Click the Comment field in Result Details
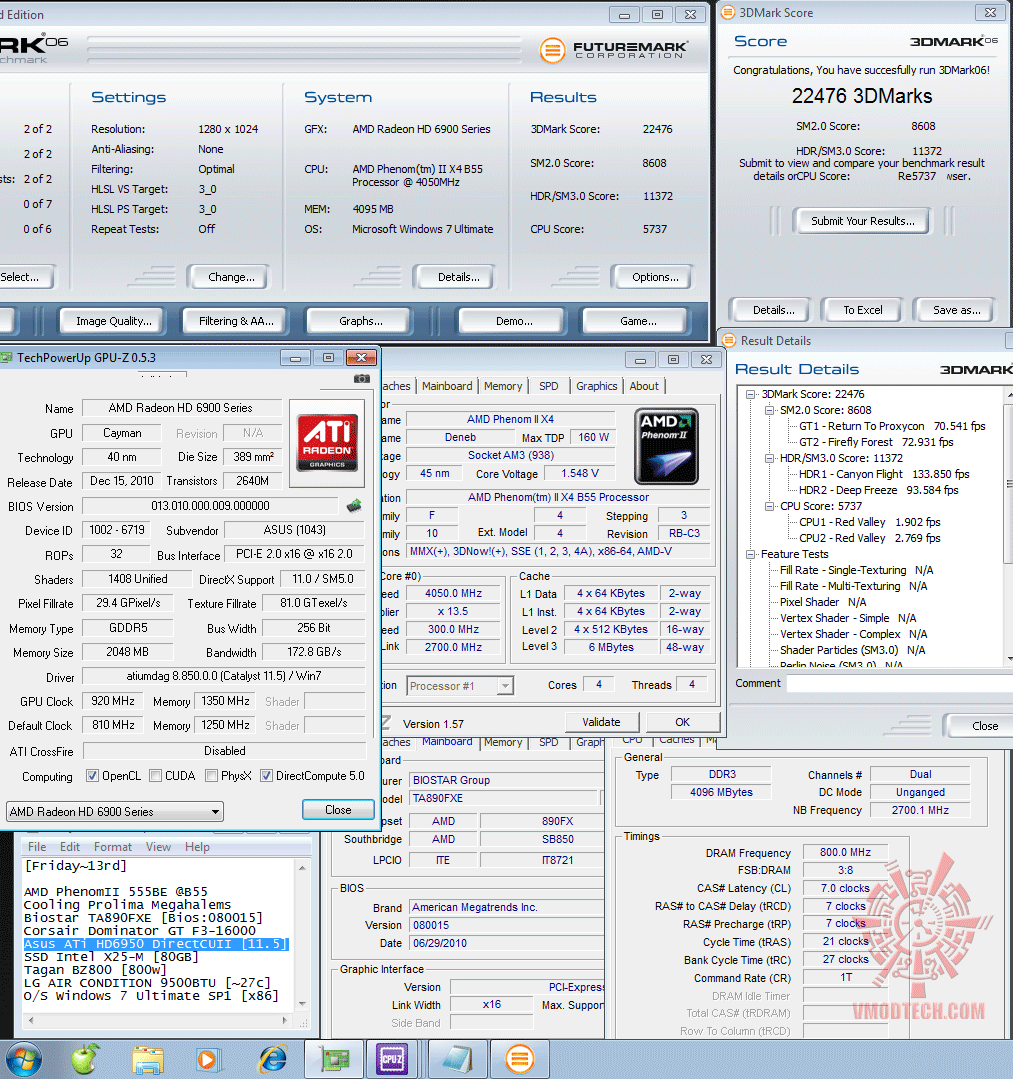Viewport: 1013px width, 1079px height. pos(899,683)
